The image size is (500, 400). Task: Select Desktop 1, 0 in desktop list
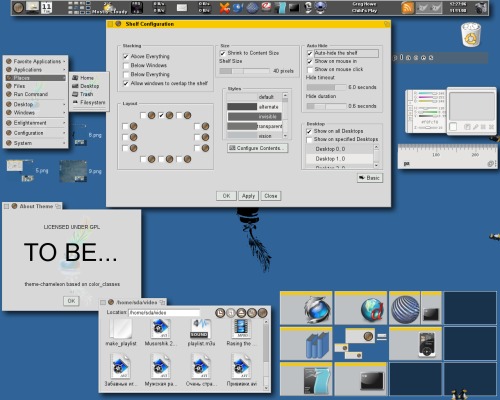tap(339, 159)
